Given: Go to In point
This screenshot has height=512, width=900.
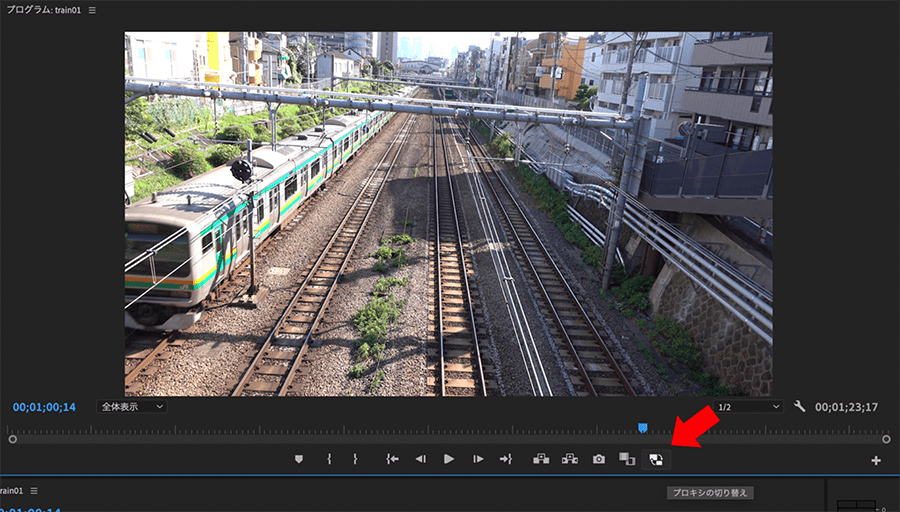Looking at the screenshot, I should pos(392,459).
